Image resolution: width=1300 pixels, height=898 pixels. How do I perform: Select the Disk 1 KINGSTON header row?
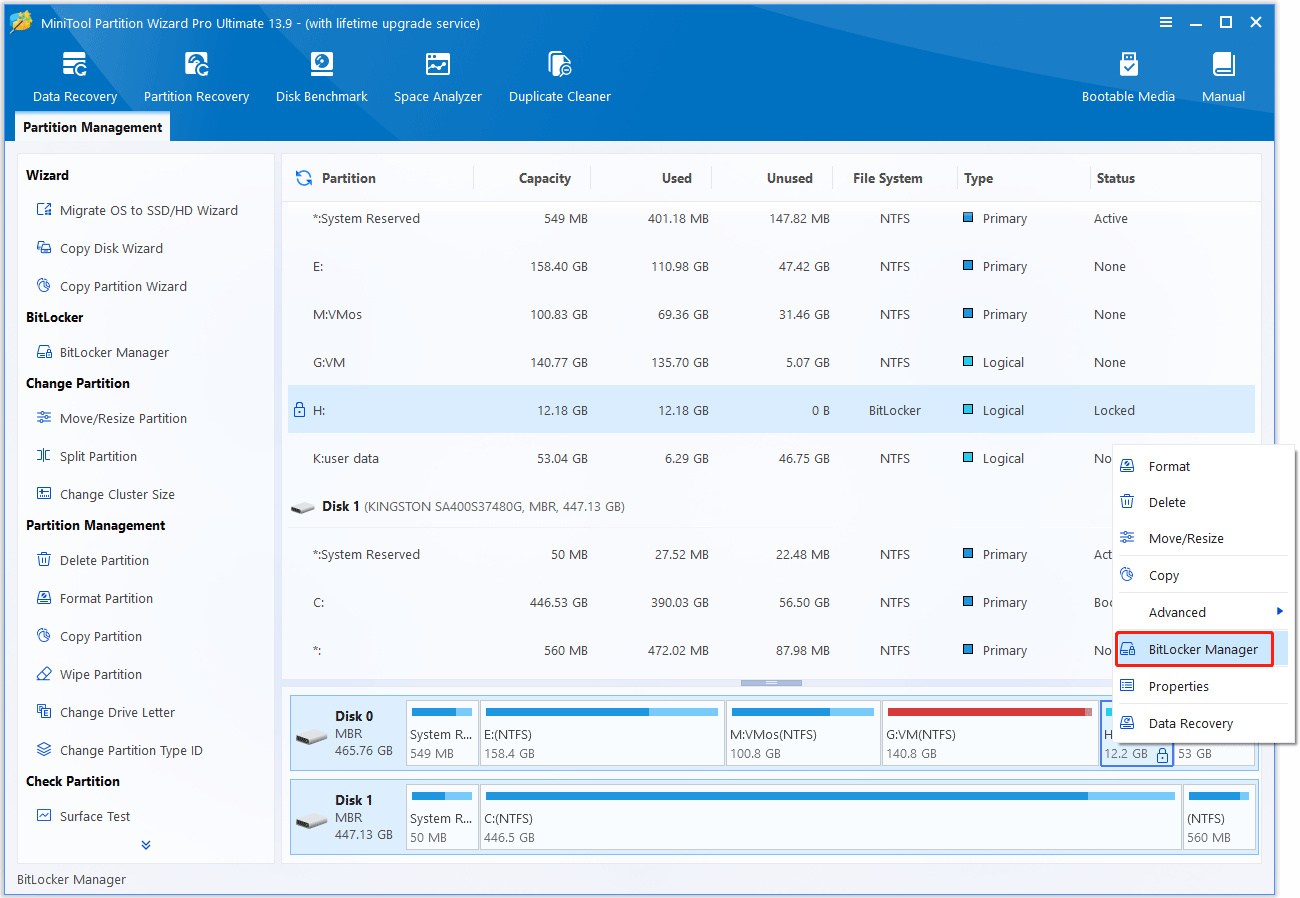[700, 506]
